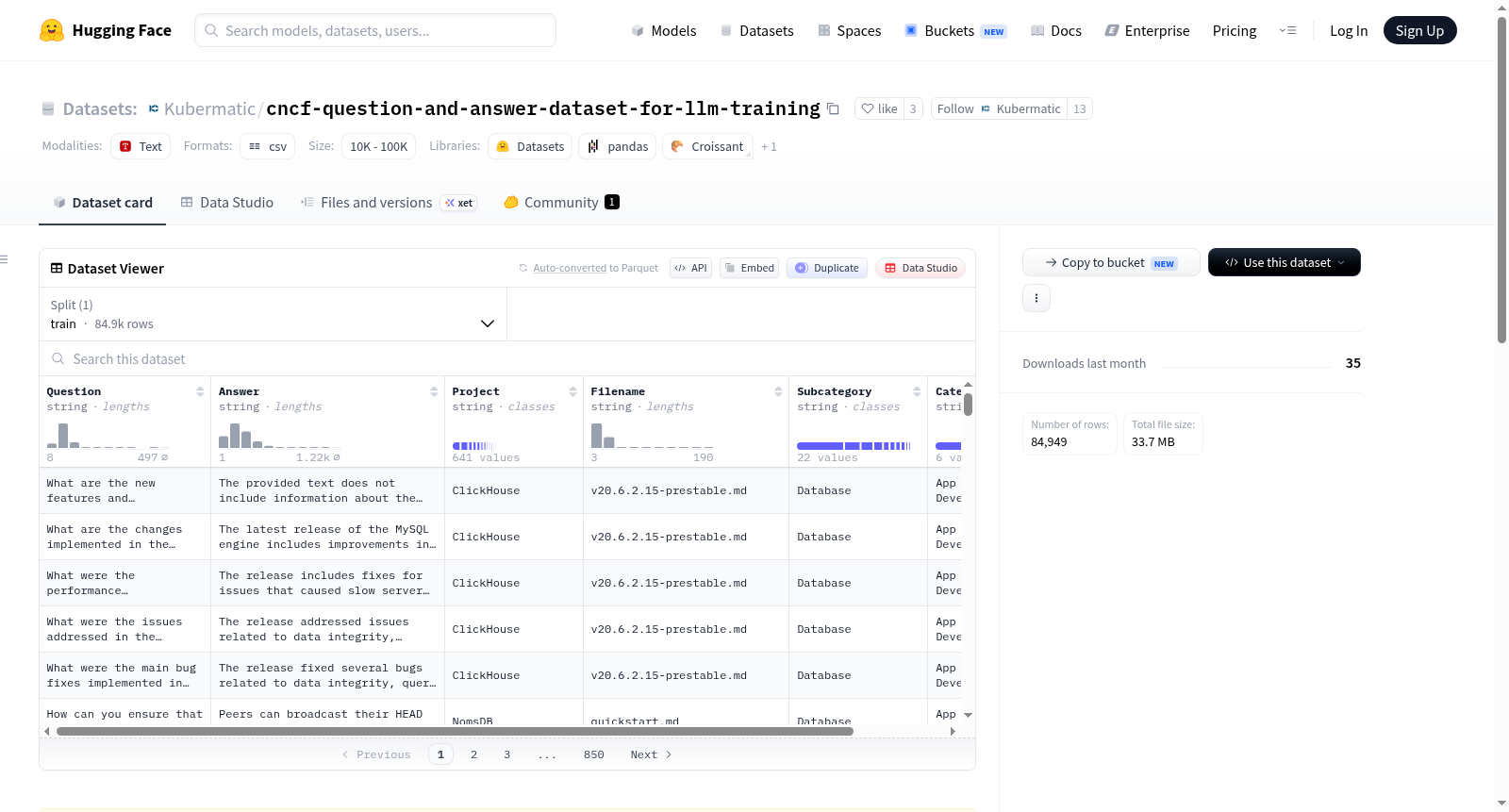Click the table horizontal scrollbar
The height and width of the screenshot is (812, 1509).
(455, 731)
